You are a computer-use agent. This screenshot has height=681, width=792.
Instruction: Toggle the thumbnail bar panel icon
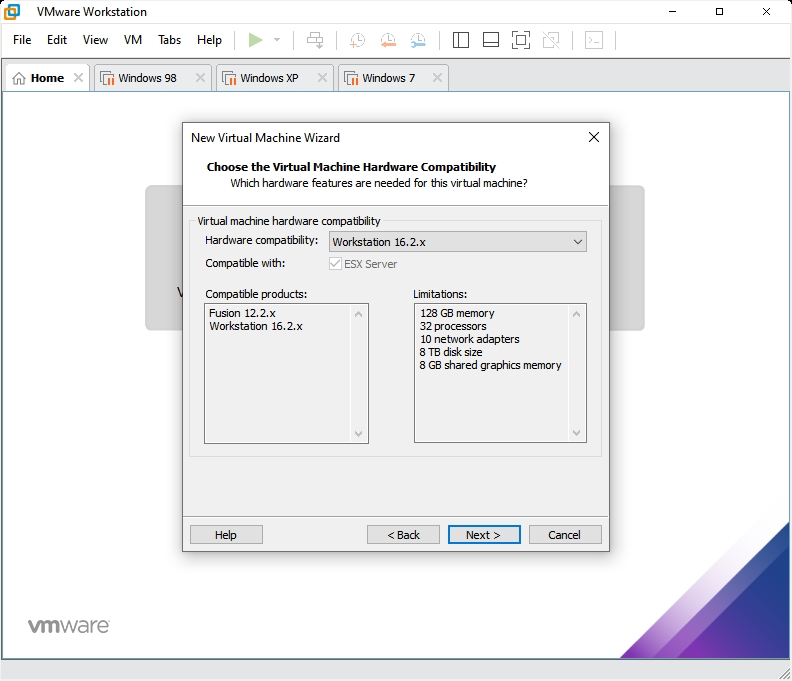(x=491, y=40)
